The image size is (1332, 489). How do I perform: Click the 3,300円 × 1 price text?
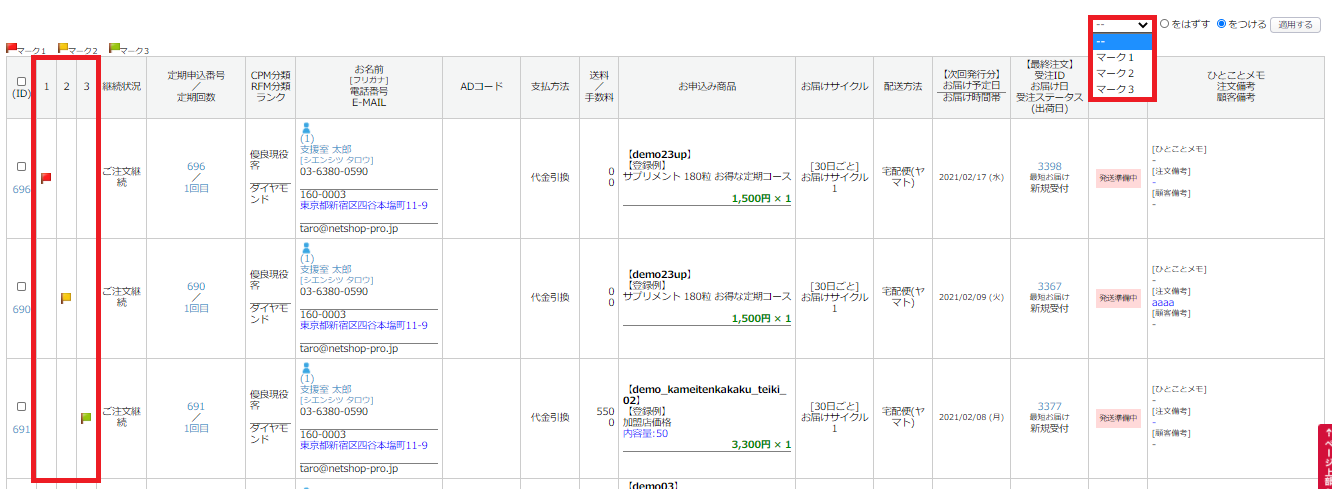tap(761, 444)
